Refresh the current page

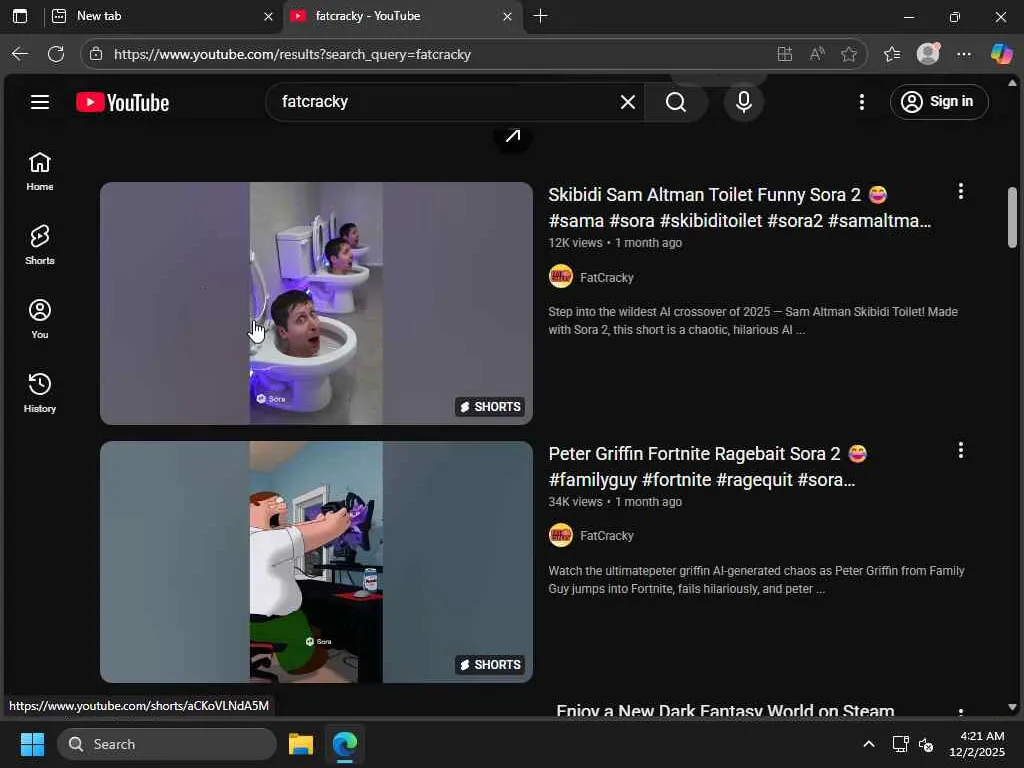tap(56, 54)
